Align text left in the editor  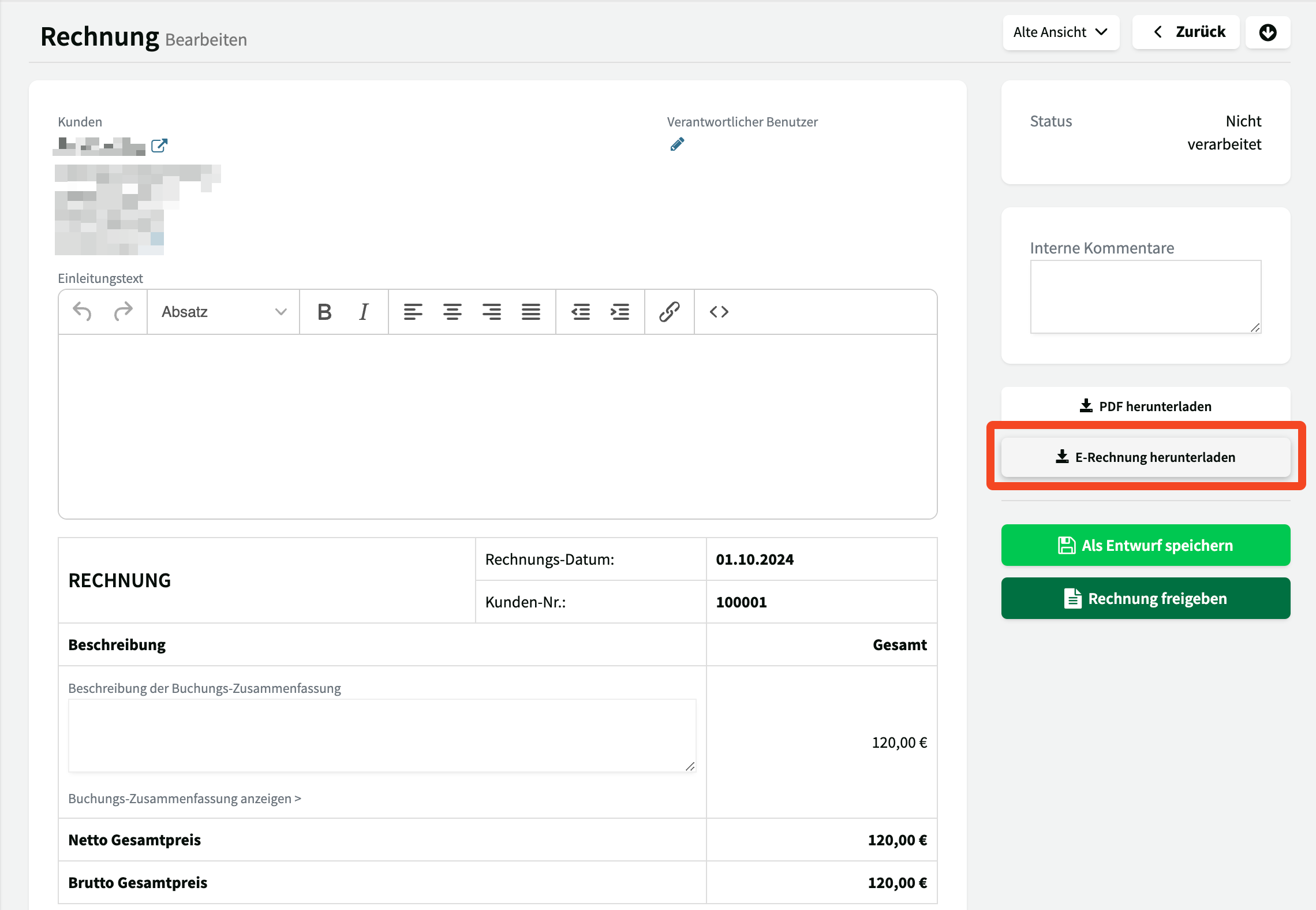(413, 312)
